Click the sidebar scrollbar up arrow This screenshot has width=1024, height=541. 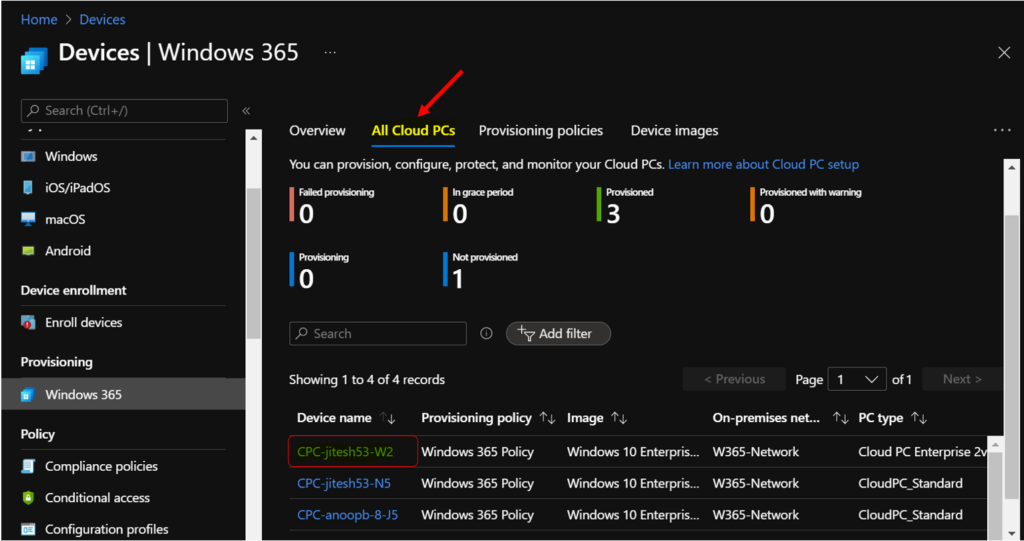[x=253, y=139]
